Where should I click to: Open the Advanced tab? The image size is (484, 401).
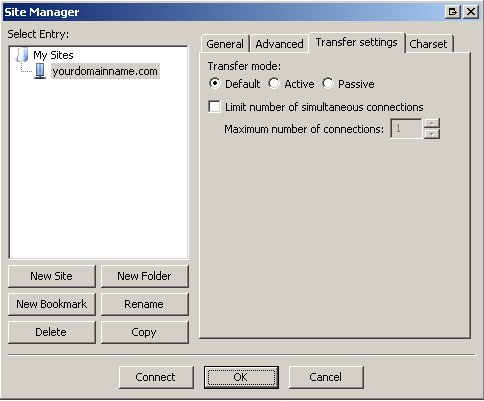click(x=279, y=44)
